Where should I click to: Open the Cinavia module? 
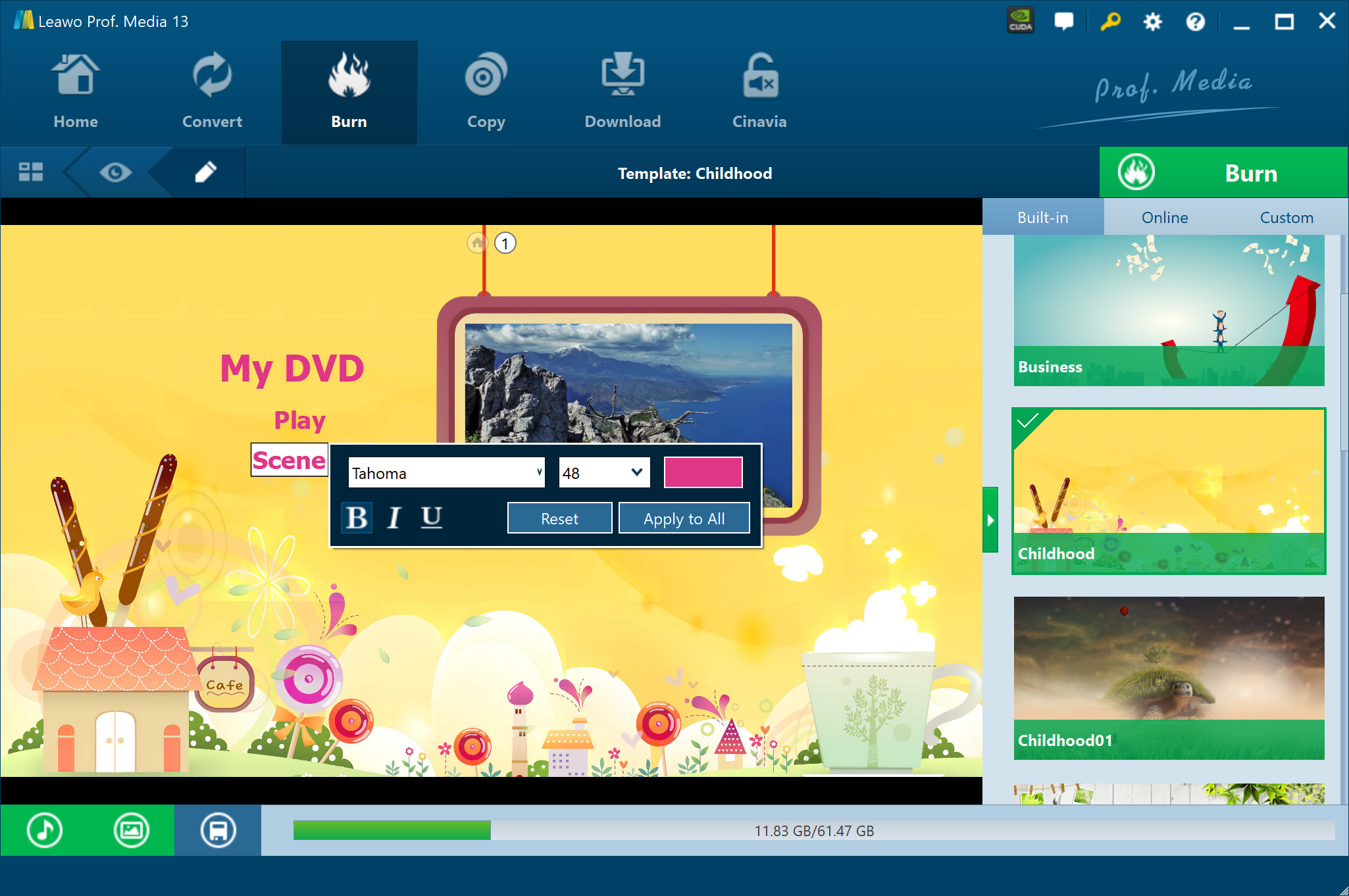pos(759,93)
